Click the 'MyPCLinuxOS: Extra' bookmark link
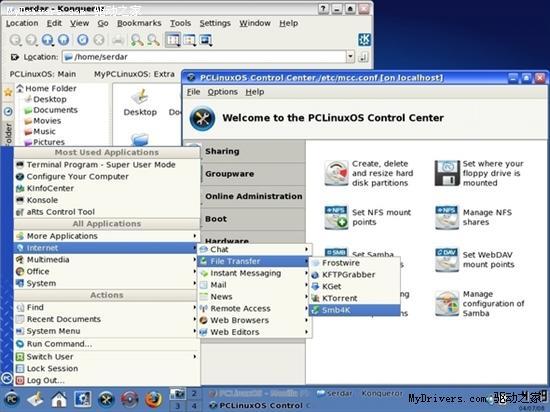 point(134,74)
